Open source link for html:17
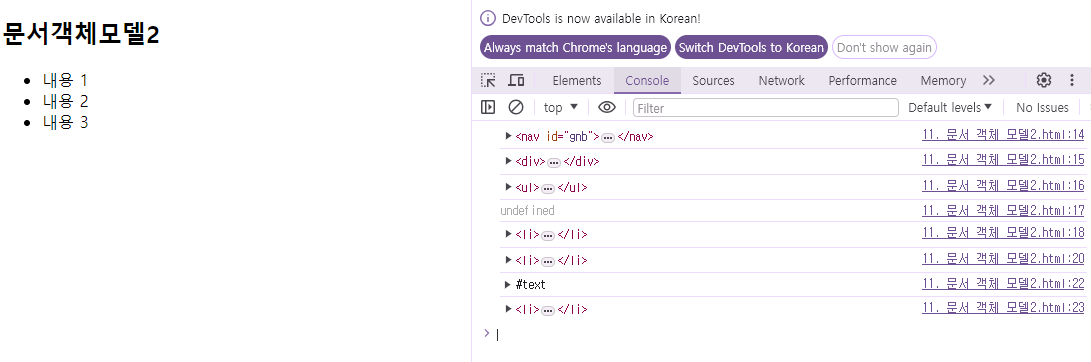The width and height of the screenshot is (1091, 362). (x=1003, y=210)
